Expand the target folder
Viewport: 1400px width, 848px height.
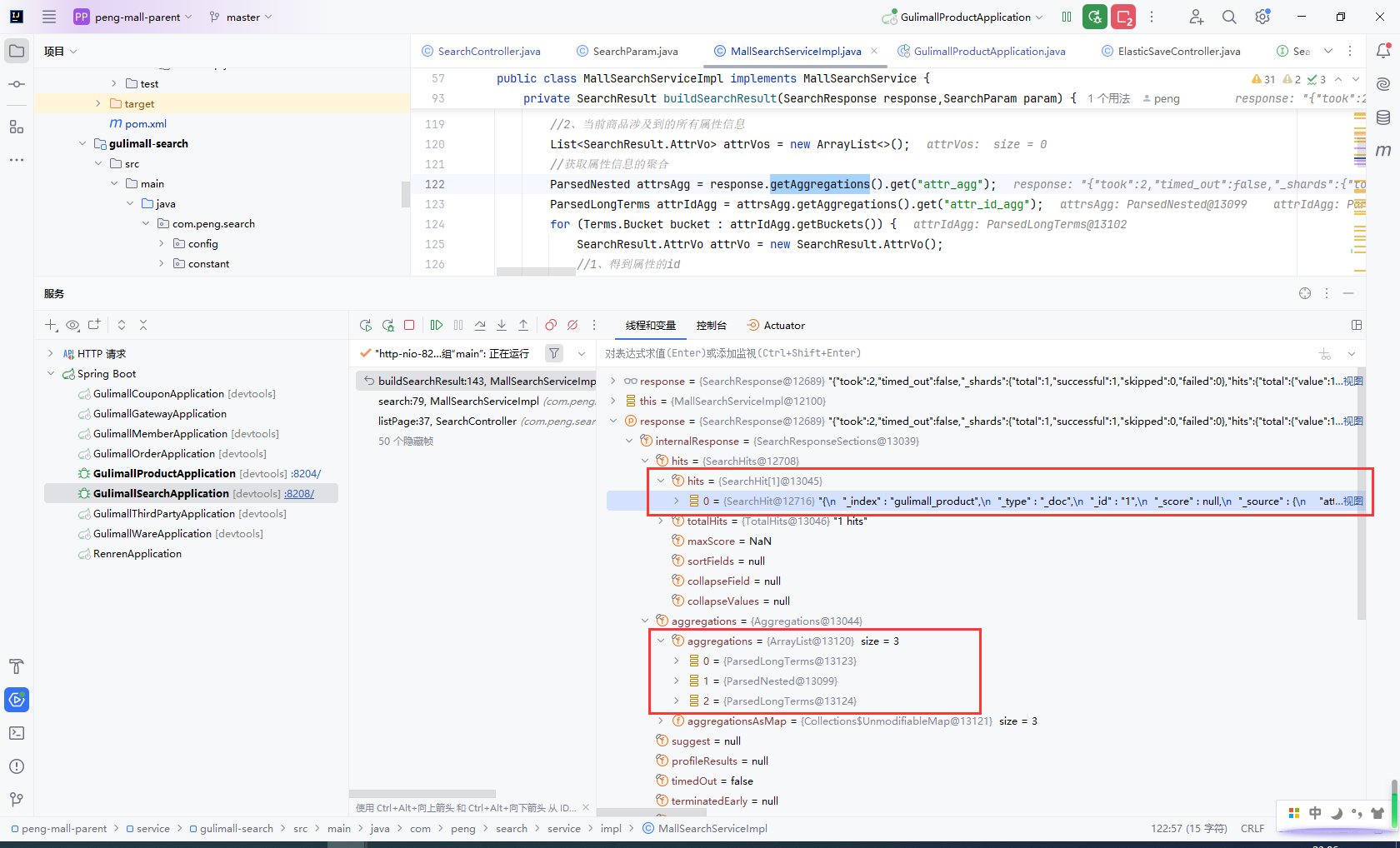98,103
